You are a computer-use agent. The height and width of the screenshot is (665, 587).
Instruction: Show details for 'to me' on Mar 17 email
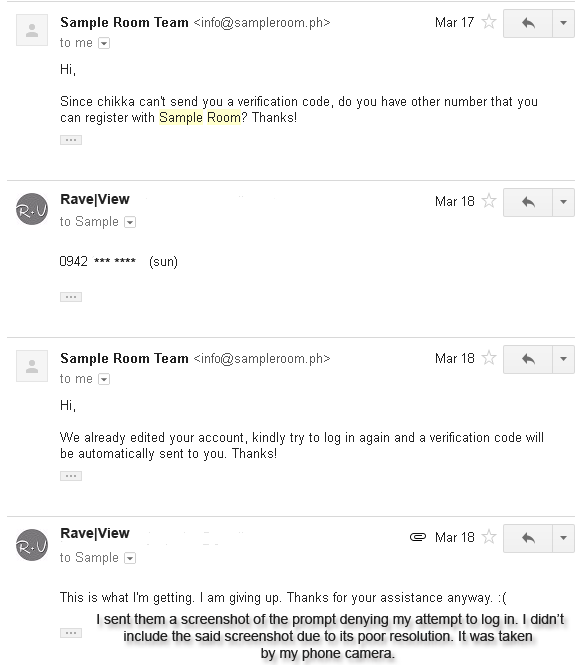(104, 43)
